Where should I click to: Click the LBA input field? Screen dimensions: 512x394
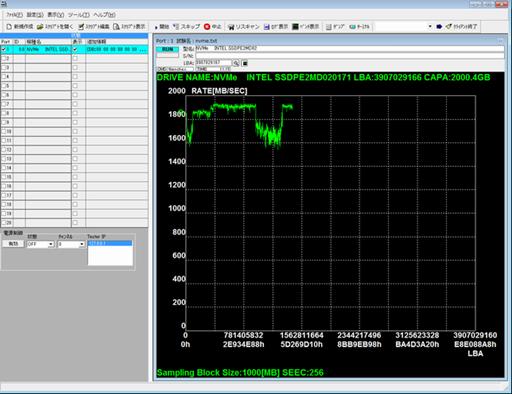(x=213, y=63)
